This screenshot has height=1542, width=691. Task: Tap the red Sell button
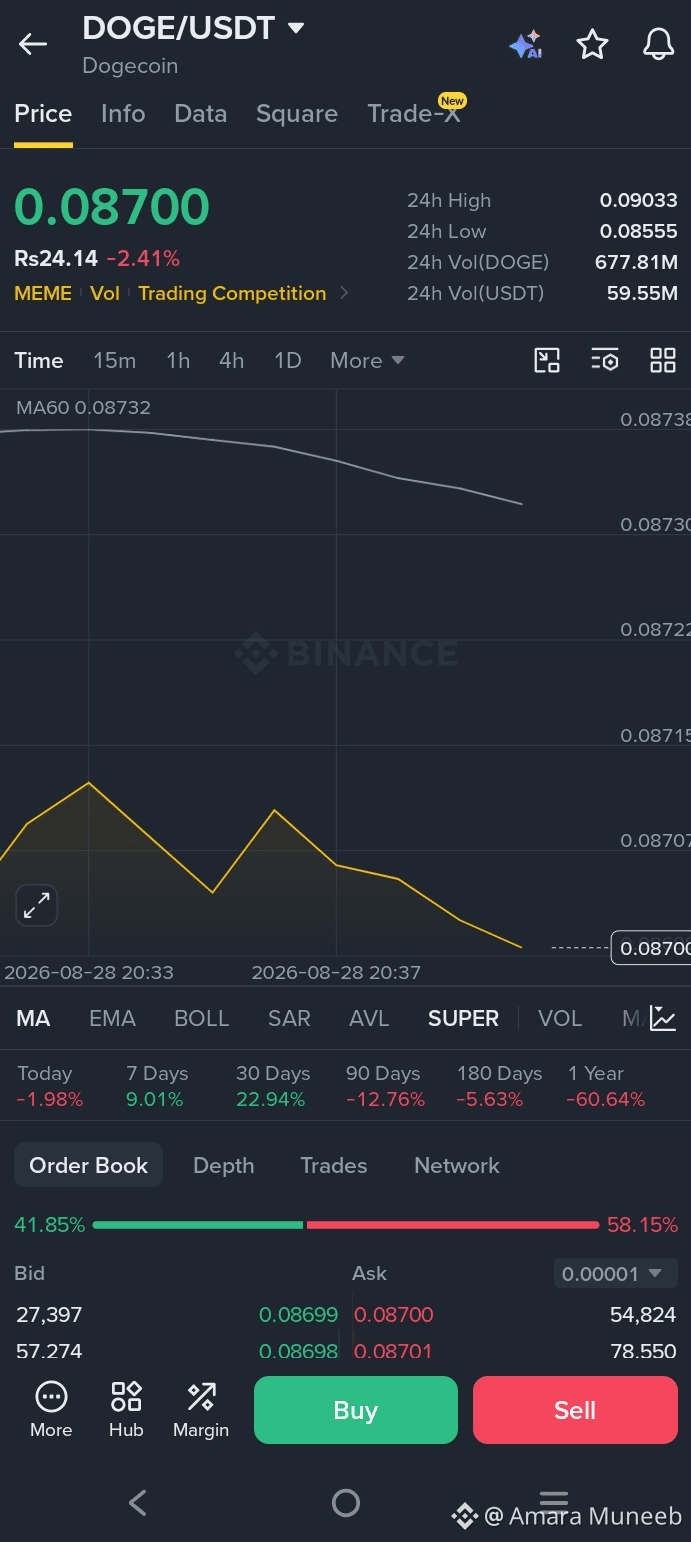(575, 1410)
